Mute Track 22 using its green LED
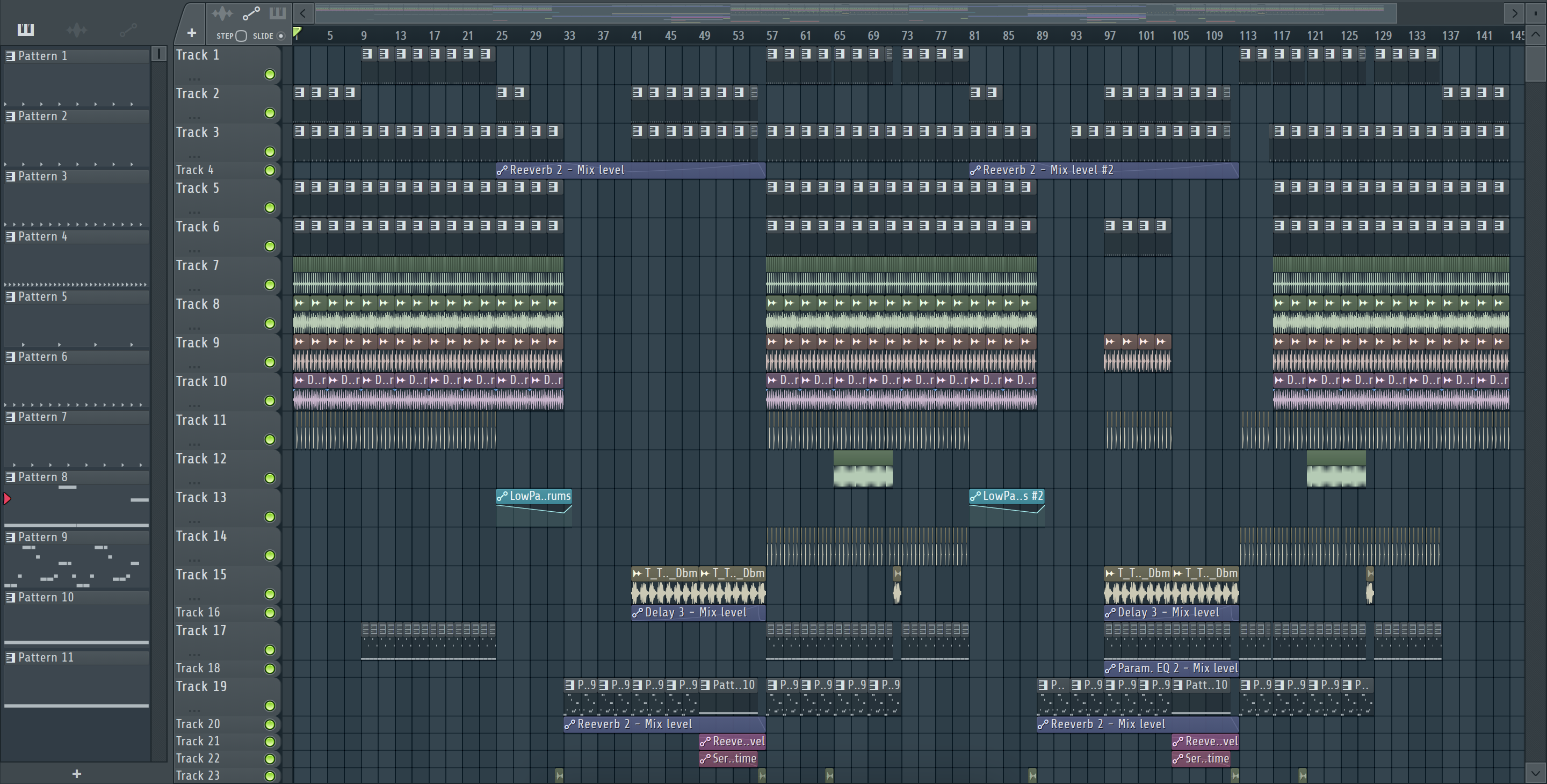Screen dimensions: 1547x784 (270, 759)
